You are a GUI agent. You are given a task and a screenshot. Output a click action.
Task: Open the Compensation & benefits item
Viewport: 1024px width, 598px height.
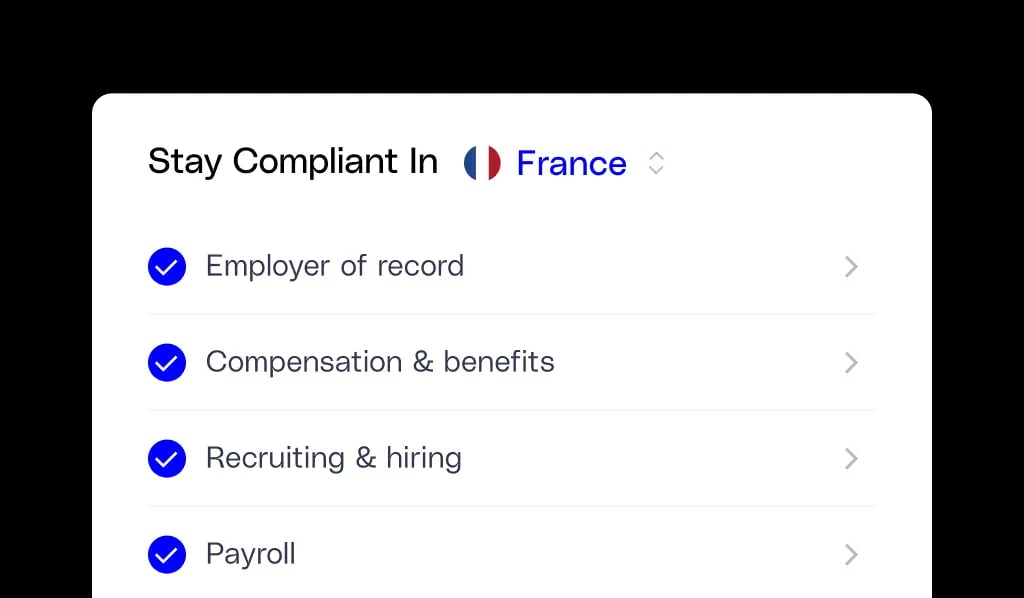pyautogui.click(x=511, y=362)
